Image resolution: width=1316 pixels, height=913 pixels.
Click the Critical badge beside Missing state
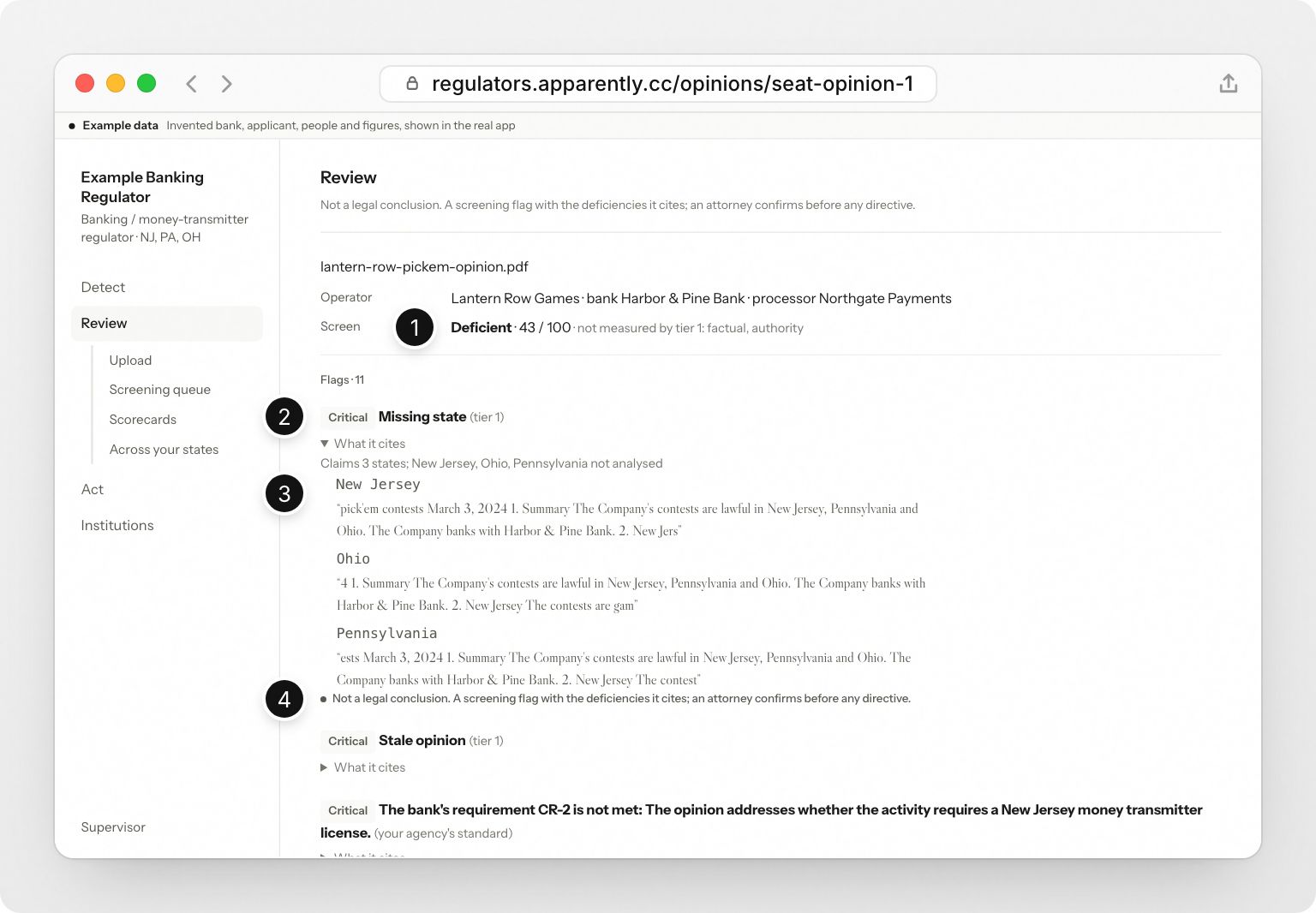pos(348,417)
